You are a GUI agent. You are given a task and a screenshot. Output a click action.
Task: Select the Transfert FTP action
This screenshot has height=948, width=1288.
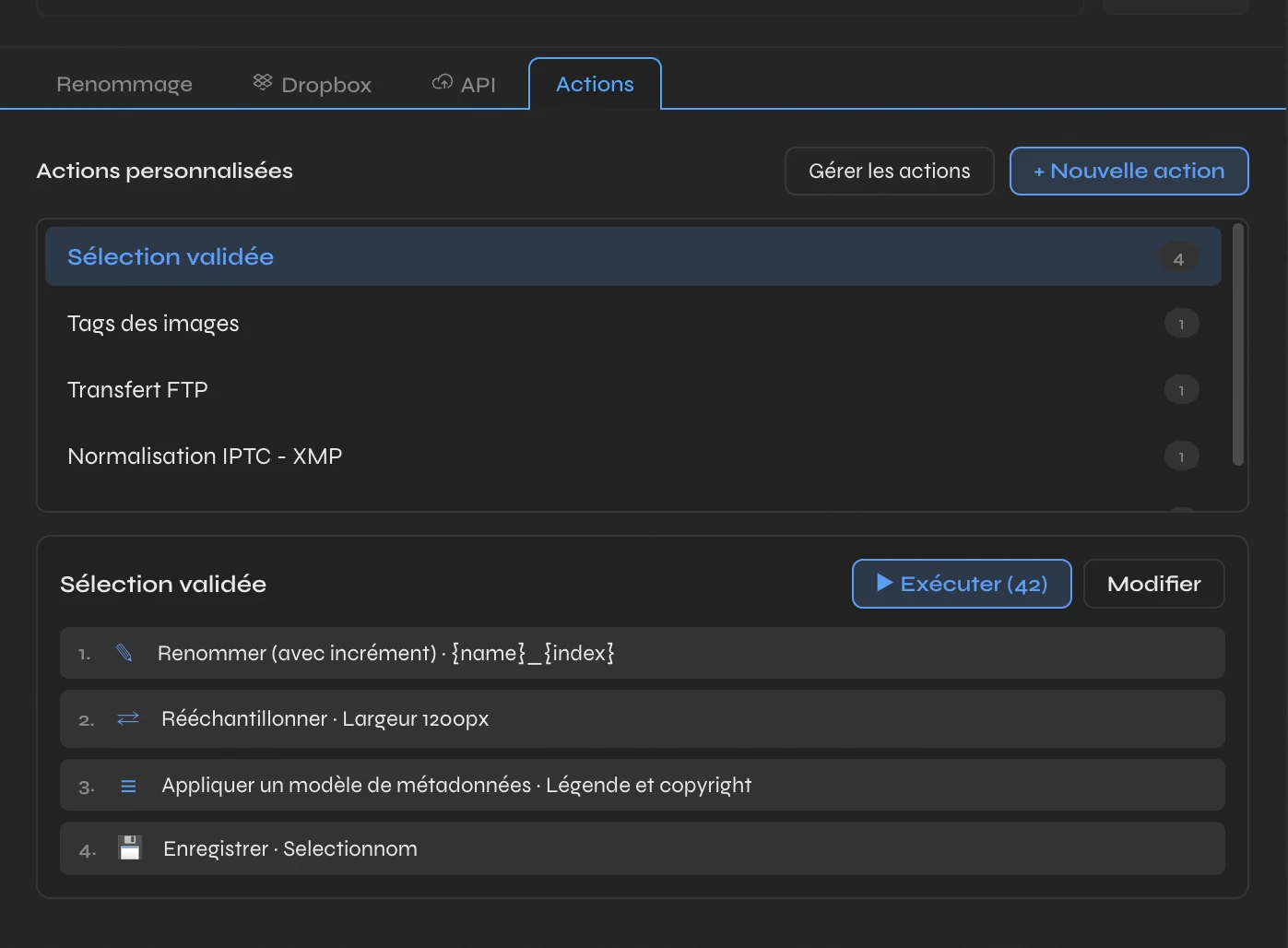click(x=633, y=390)
